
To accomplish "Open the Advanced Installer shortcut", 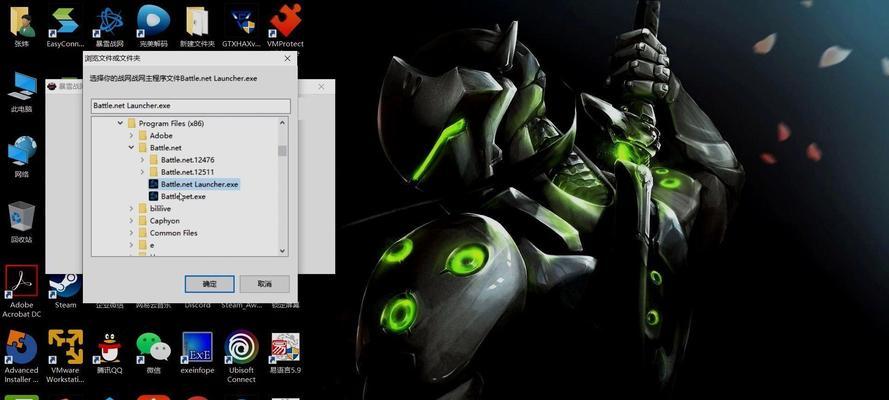I will (x=22, y=356).
